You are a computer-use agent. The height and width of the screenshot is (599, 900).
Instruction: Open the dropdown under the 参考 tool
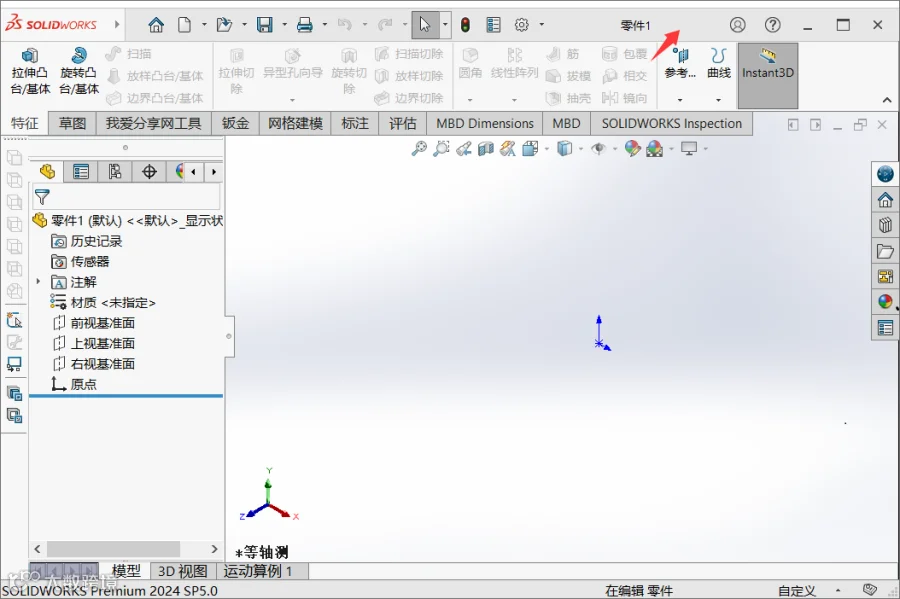(x=680, y=100)
